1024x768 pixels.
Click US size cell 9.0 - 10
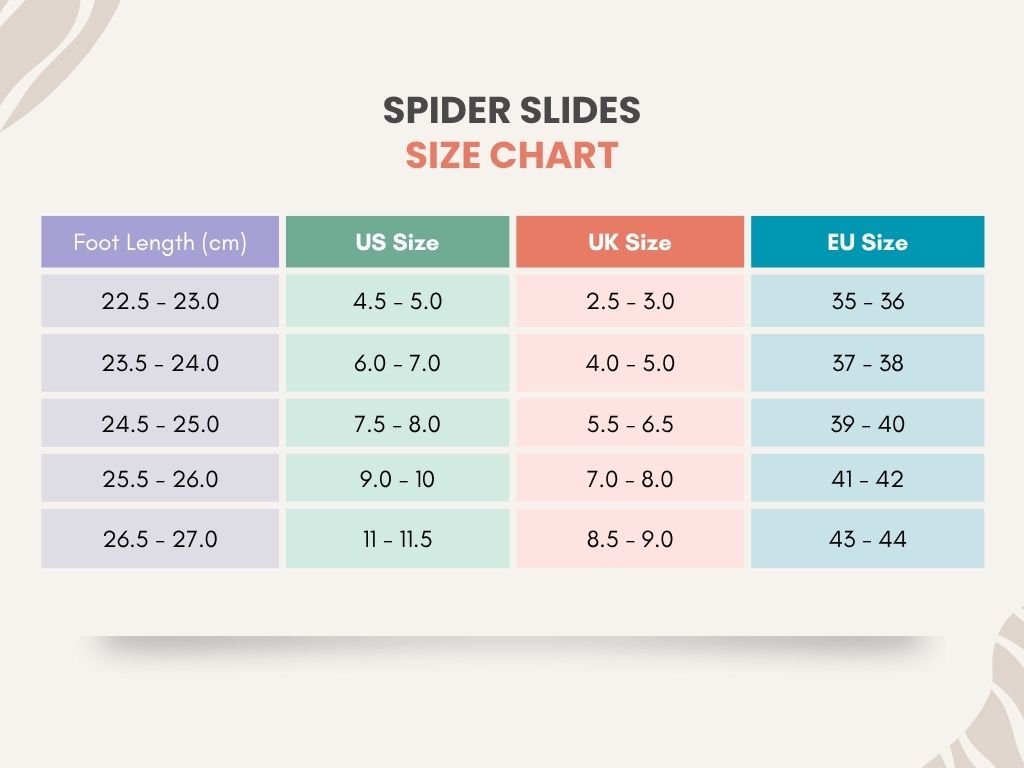click(397, 479)
